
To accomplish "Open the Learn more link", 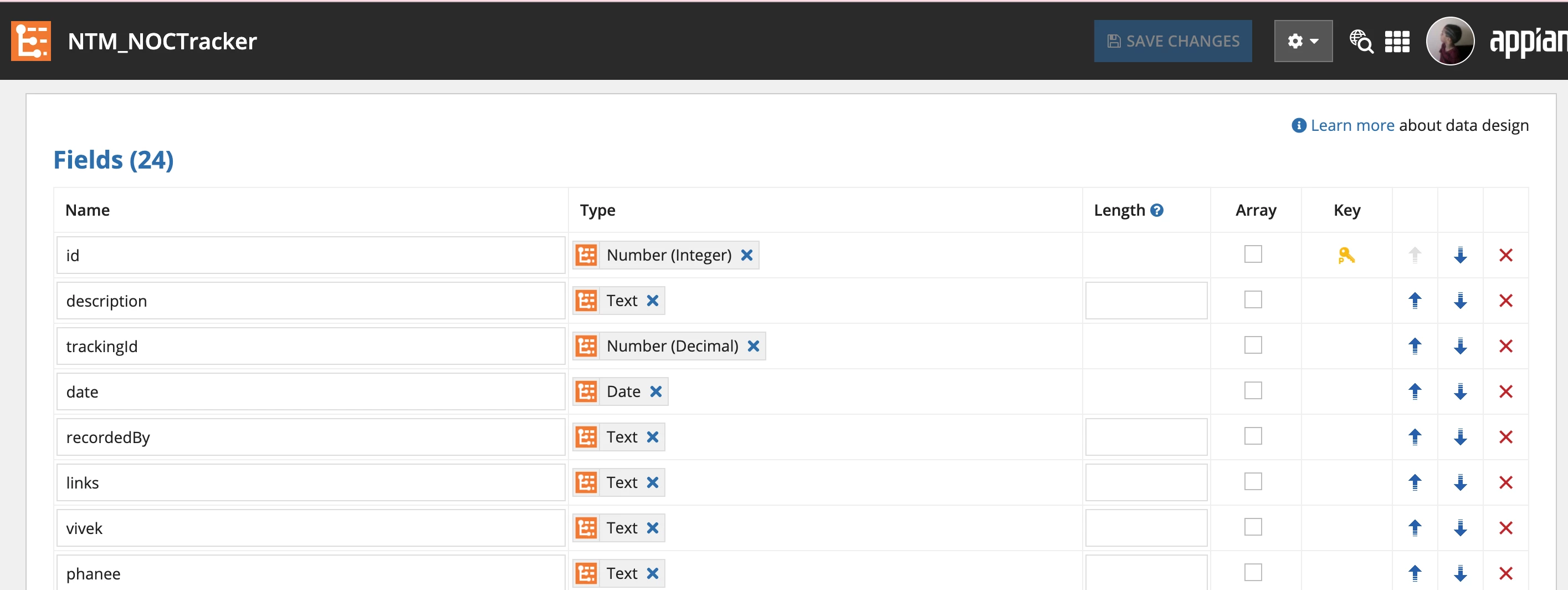I will (x=1352, y=125).
